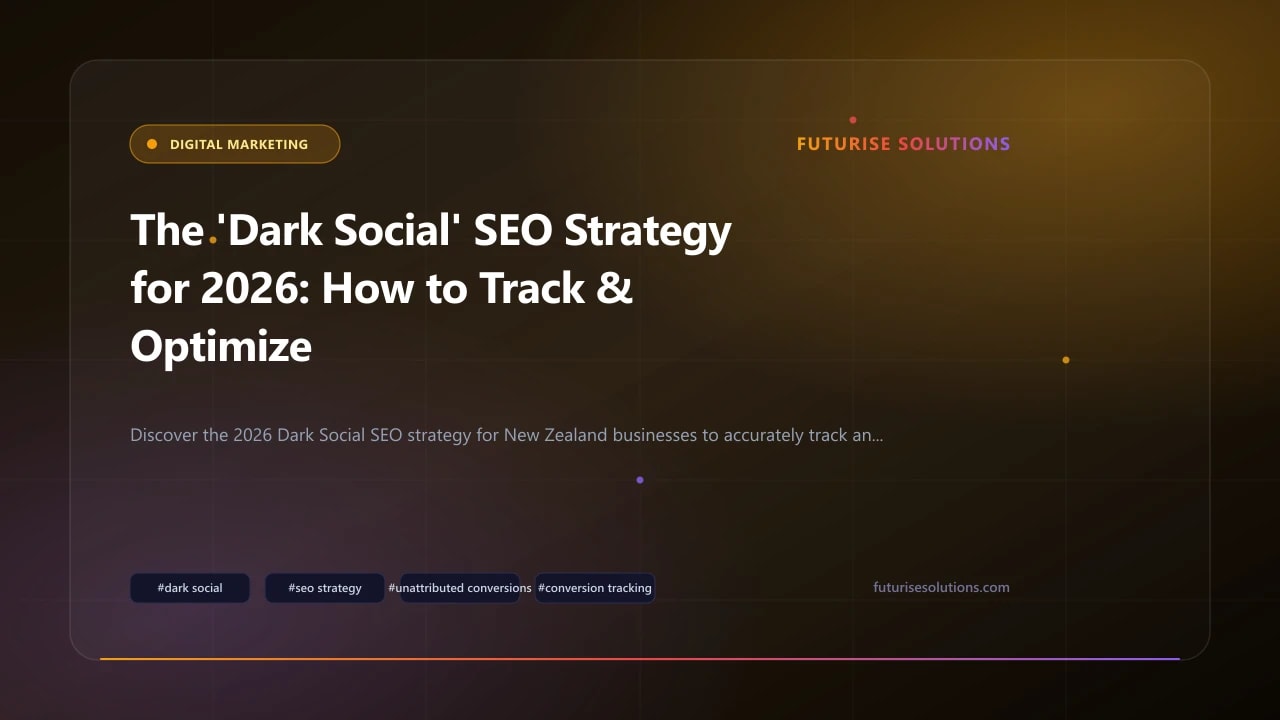The image size is (1280, 720).
Task: Open the futurisesolutions.com link
Action: point(941,587)
